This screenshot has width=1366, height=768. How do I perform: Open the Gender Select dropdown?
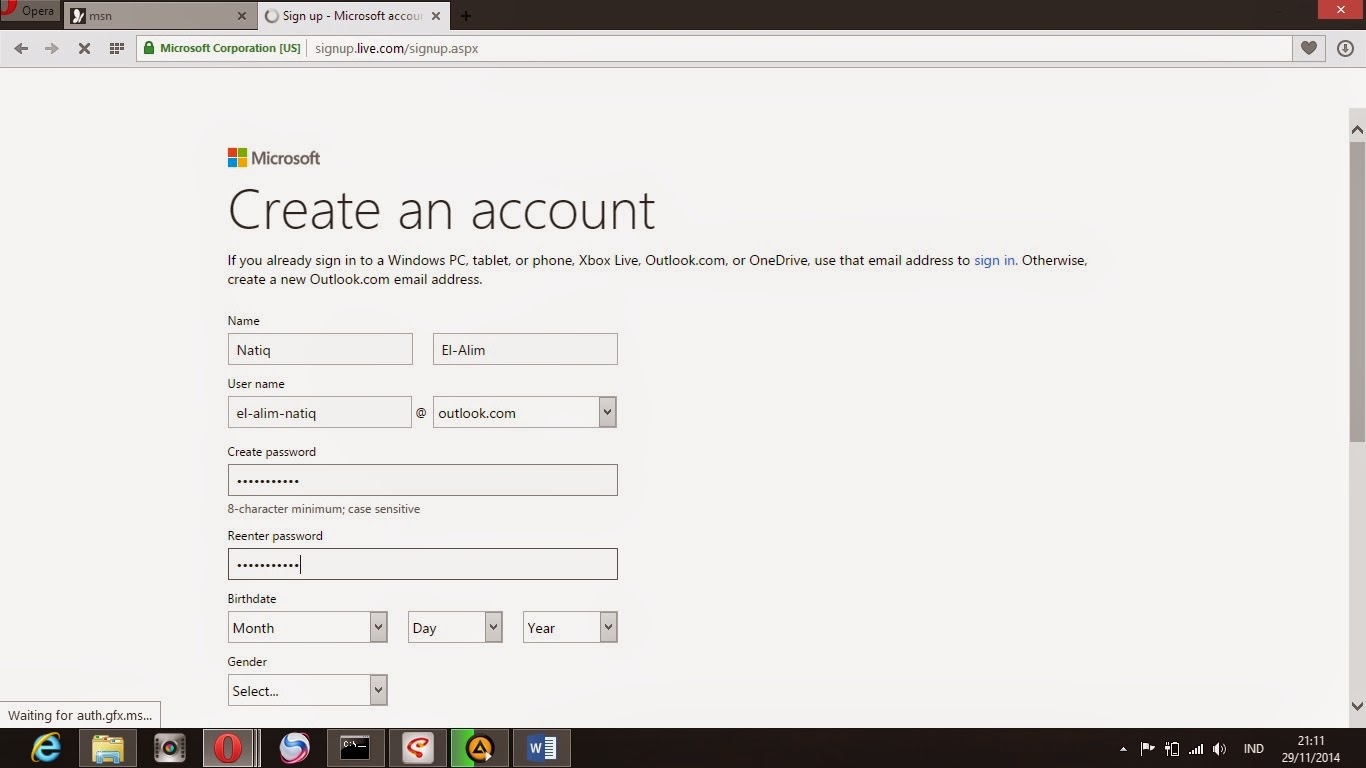(x=308, y=690)
